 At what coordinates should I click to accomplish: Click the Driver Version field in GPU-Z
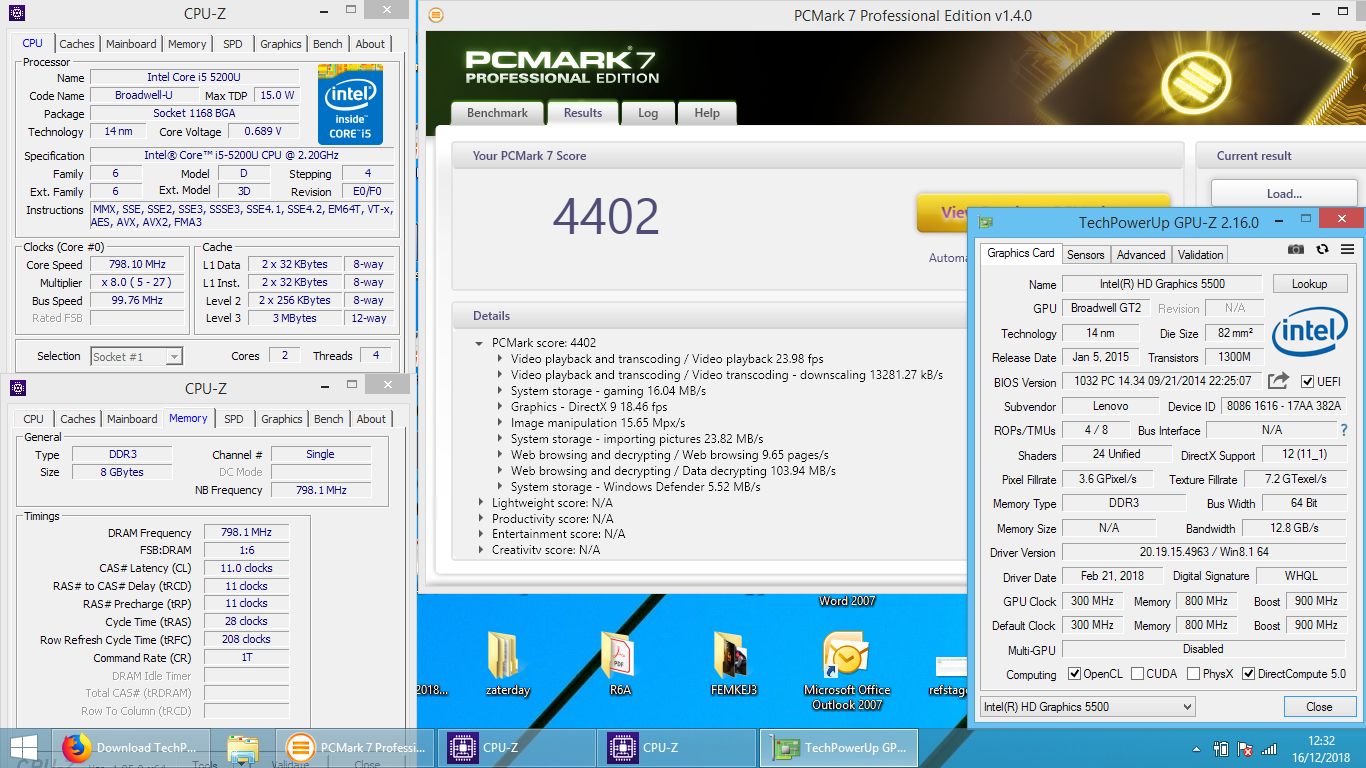1203,552
